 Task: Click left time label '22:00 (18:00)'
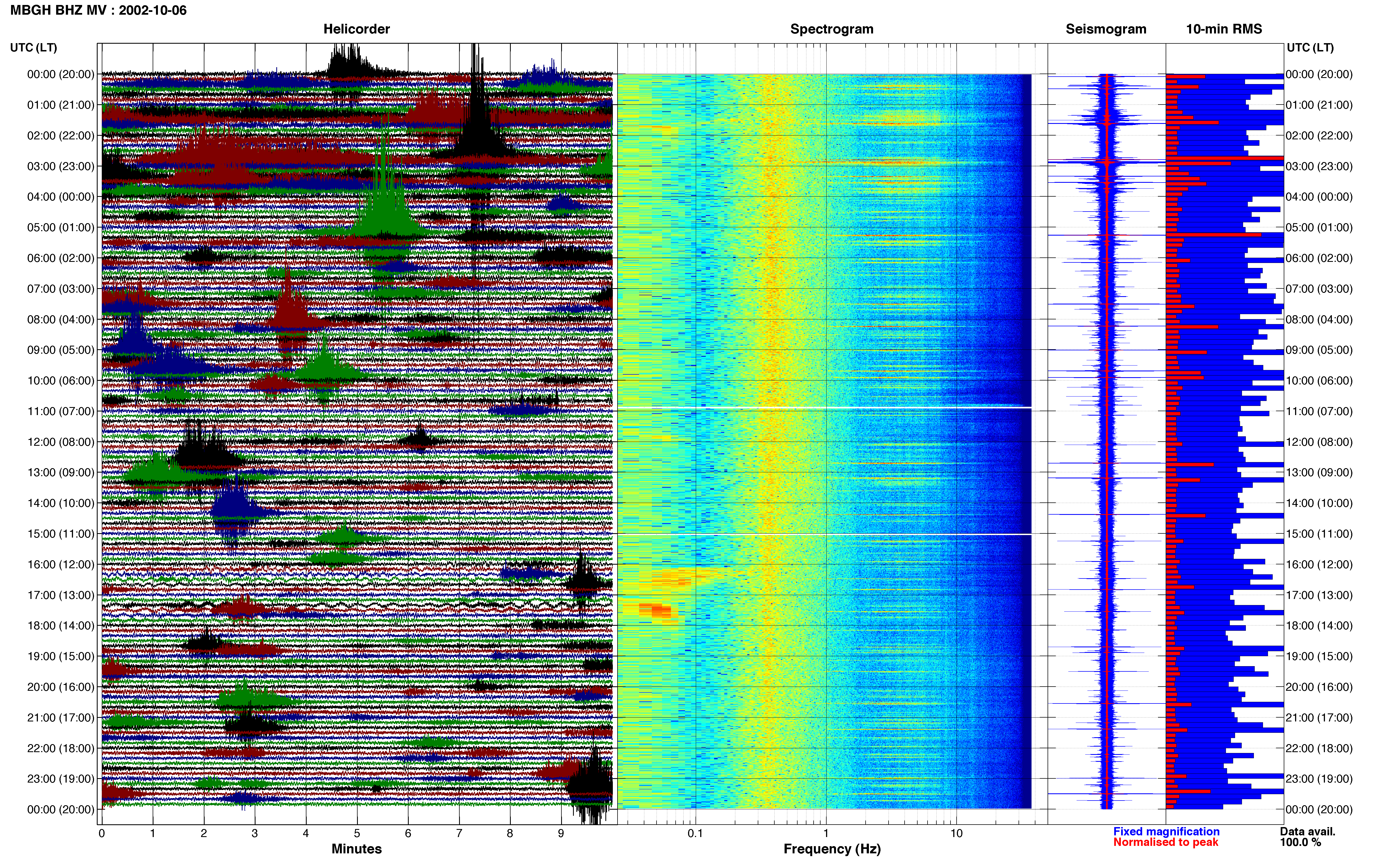[x=61, y=749]
